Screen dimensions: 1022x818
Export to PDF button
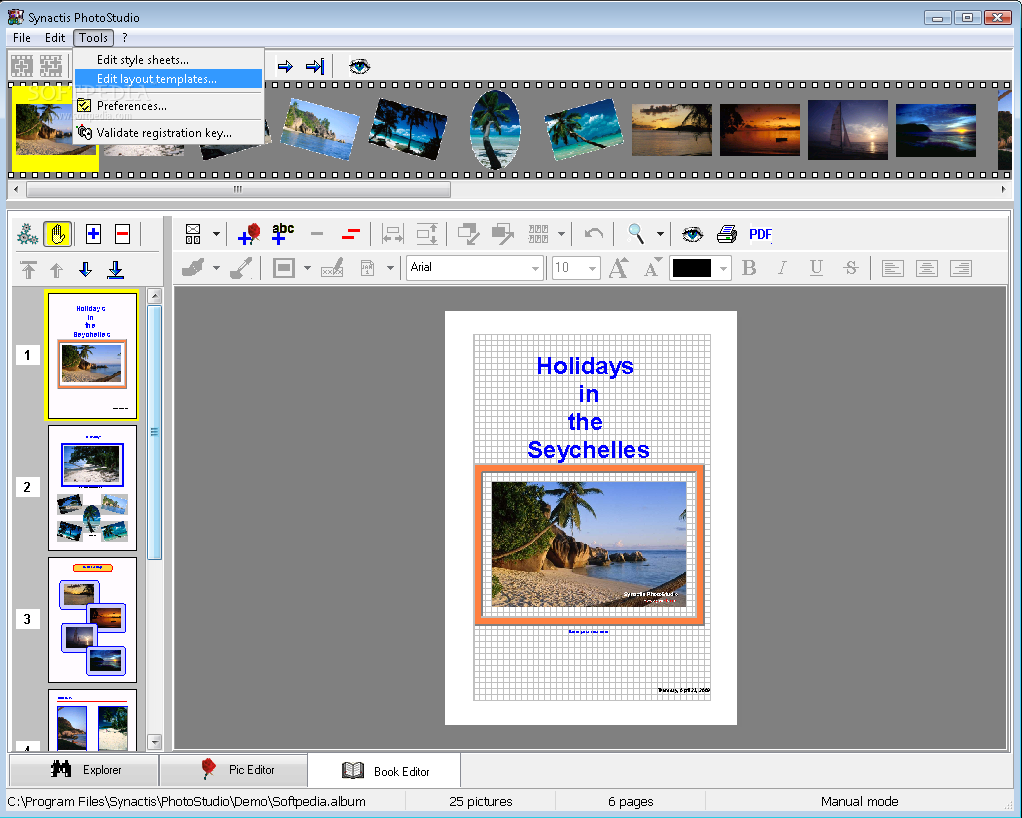pyautogui.click(x=761, y=234)
